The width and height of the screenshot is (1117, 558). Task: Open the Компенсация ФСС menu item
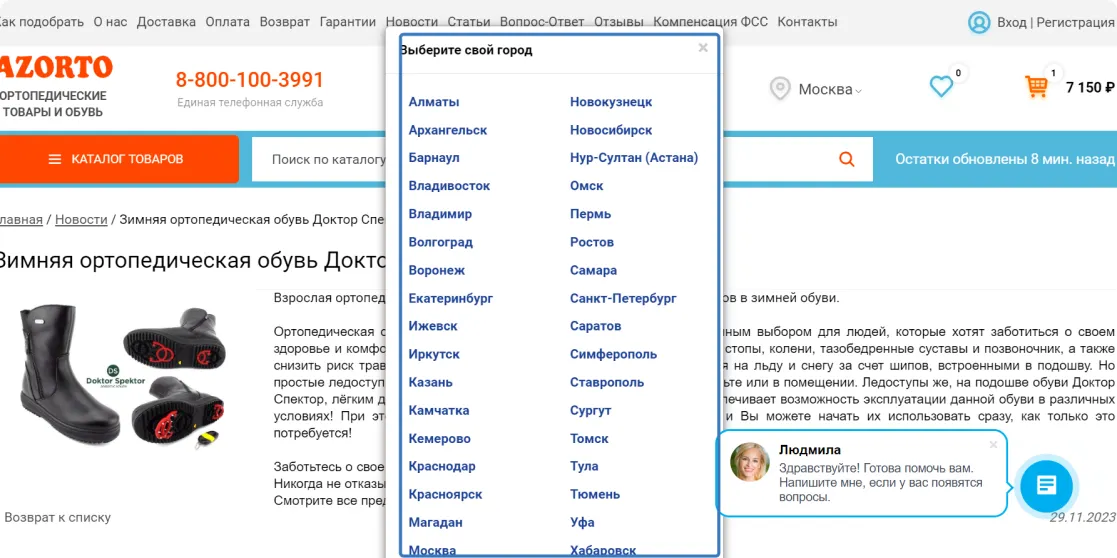coord(711,22)
